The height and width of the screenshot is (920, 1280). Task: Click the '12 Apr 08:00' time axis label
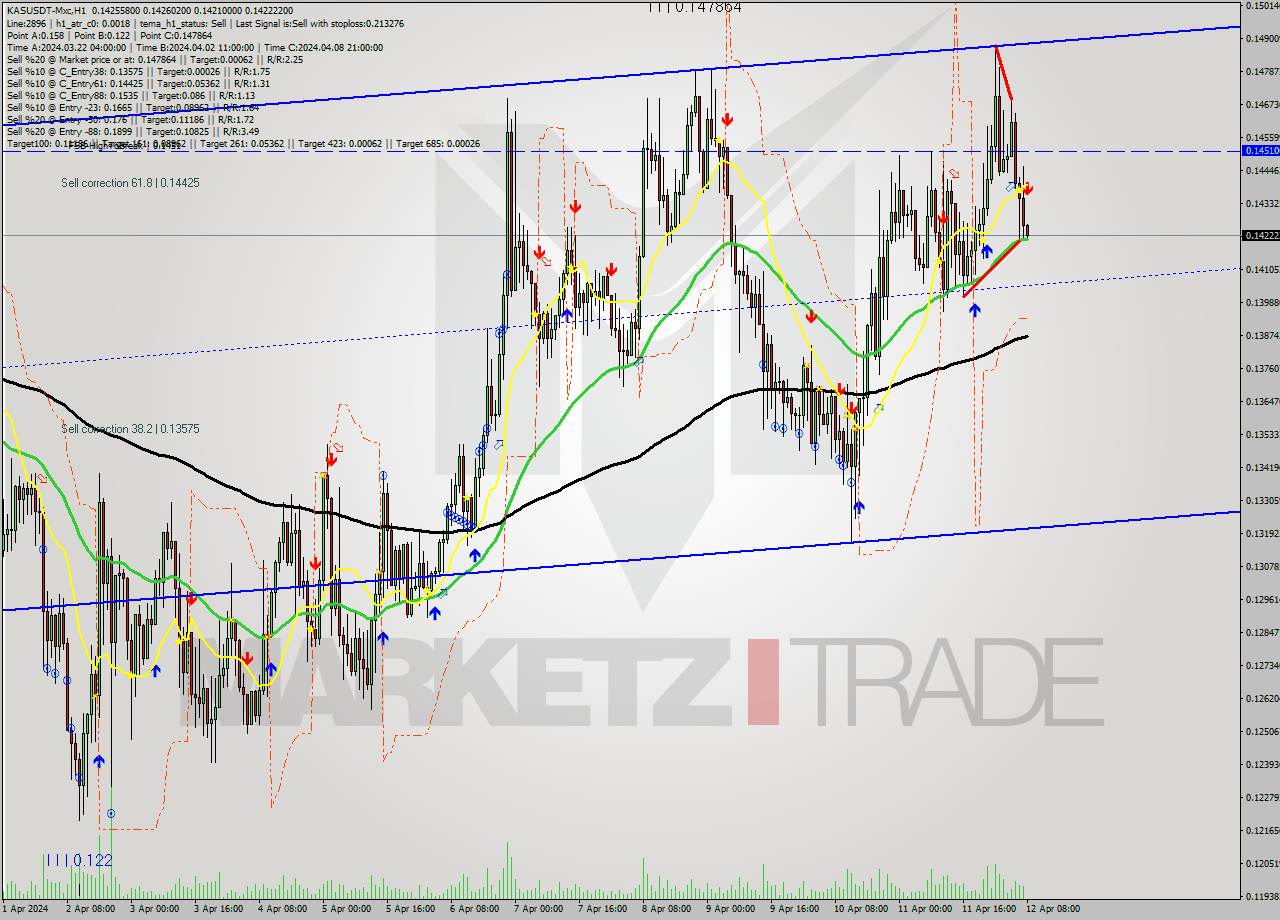[x=1052, y=909]
